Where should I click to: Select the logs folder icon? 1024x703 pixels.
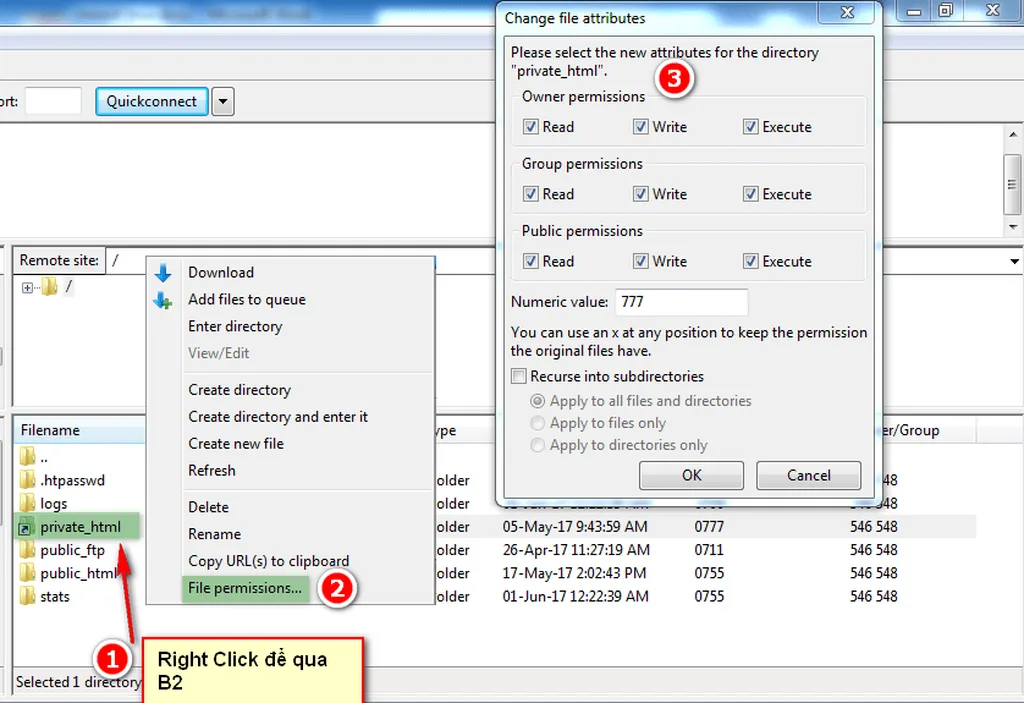[x=27, y=503]
